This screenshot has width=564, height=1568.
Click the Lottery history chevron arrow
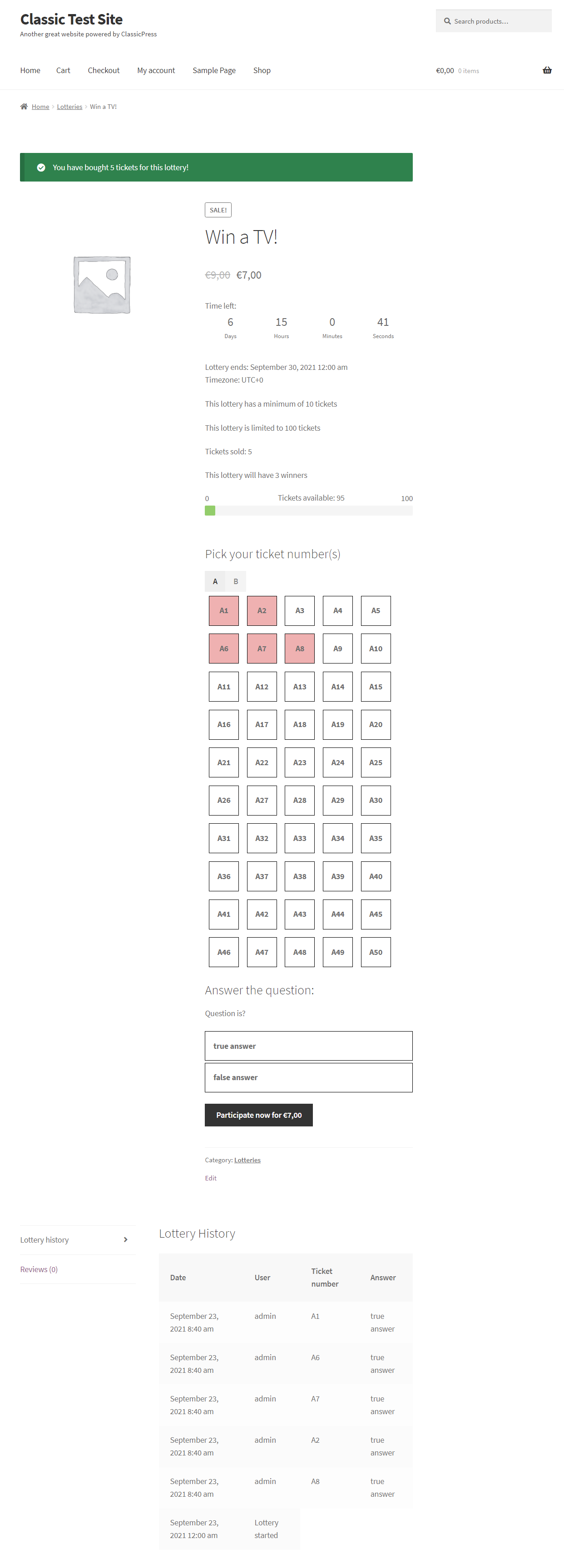coord(125,1239)
